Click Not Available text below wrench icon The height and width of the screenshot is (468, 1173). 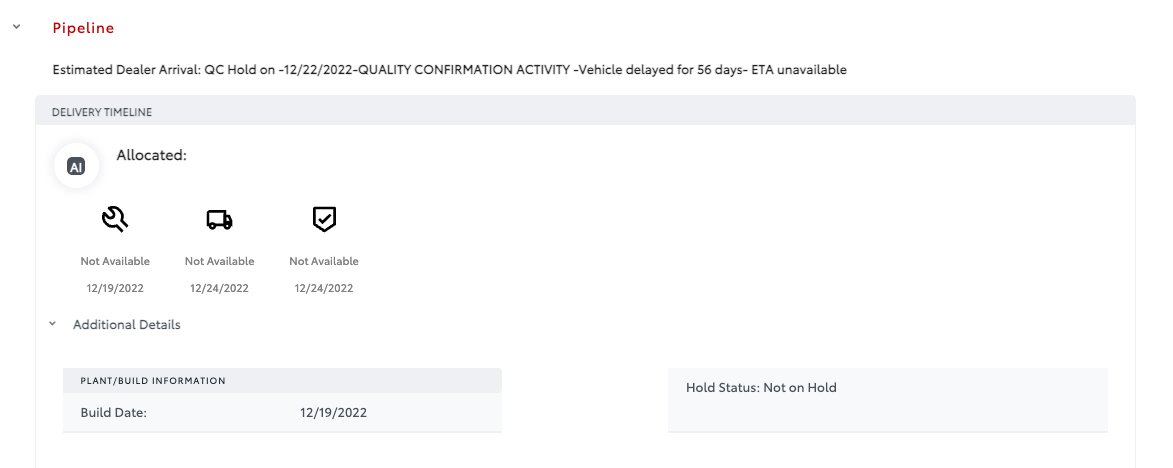pos(114,261)
